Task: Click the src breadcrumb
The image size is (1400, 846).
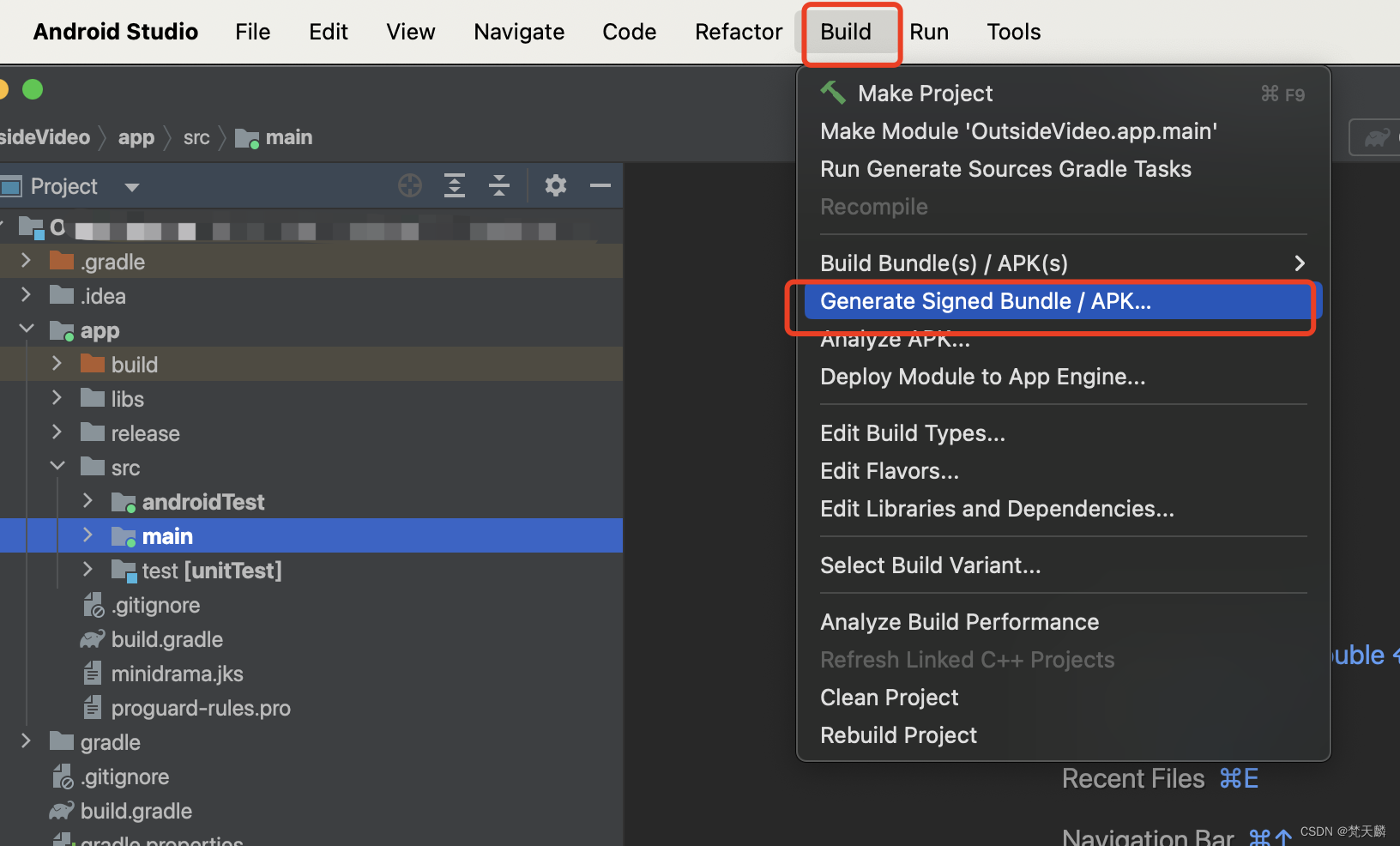Action: [x=196, y=137]
